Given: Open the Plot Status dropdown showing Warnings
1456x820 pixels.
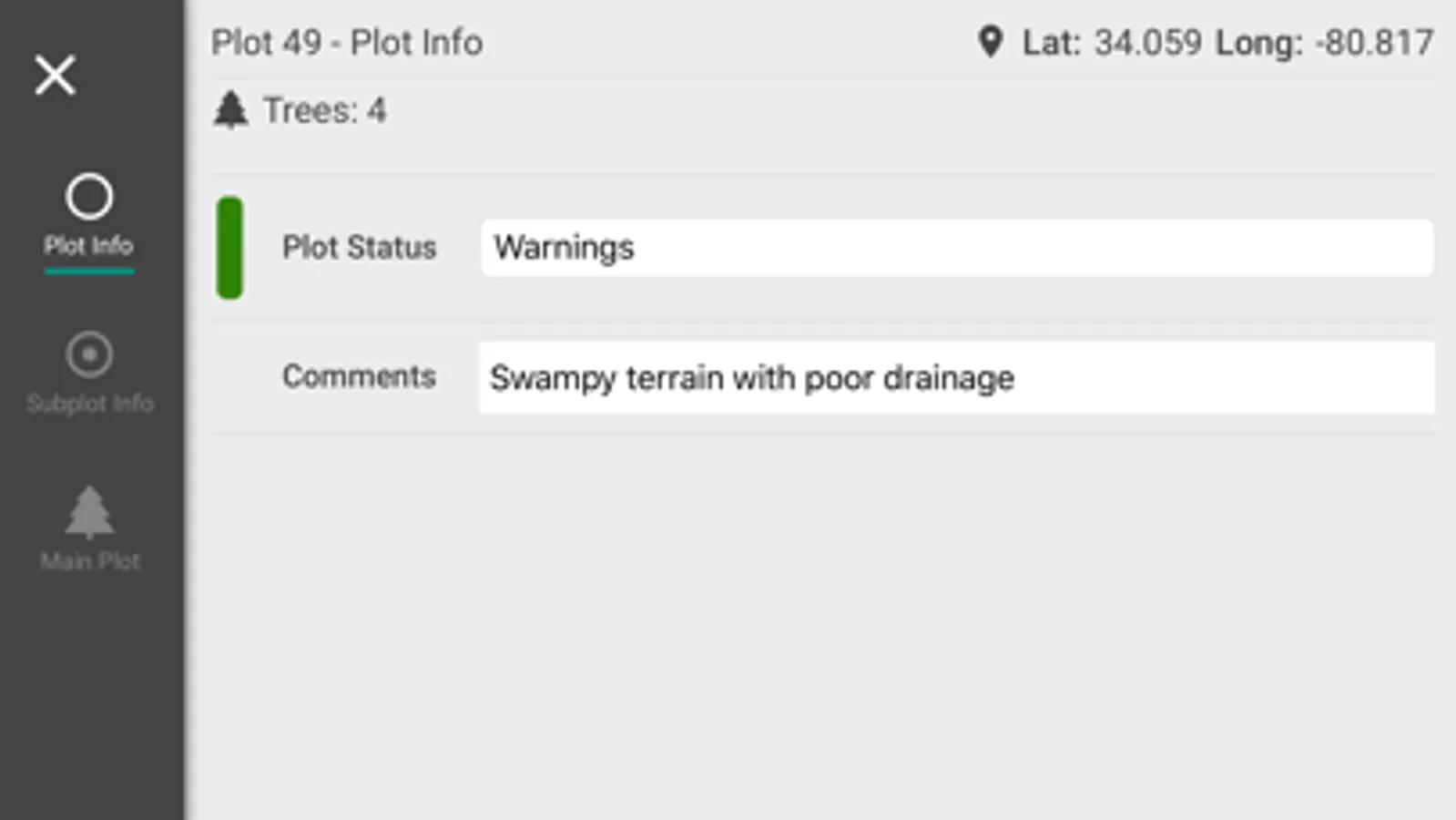Looking at the screenshot, I should pos(956,248).
